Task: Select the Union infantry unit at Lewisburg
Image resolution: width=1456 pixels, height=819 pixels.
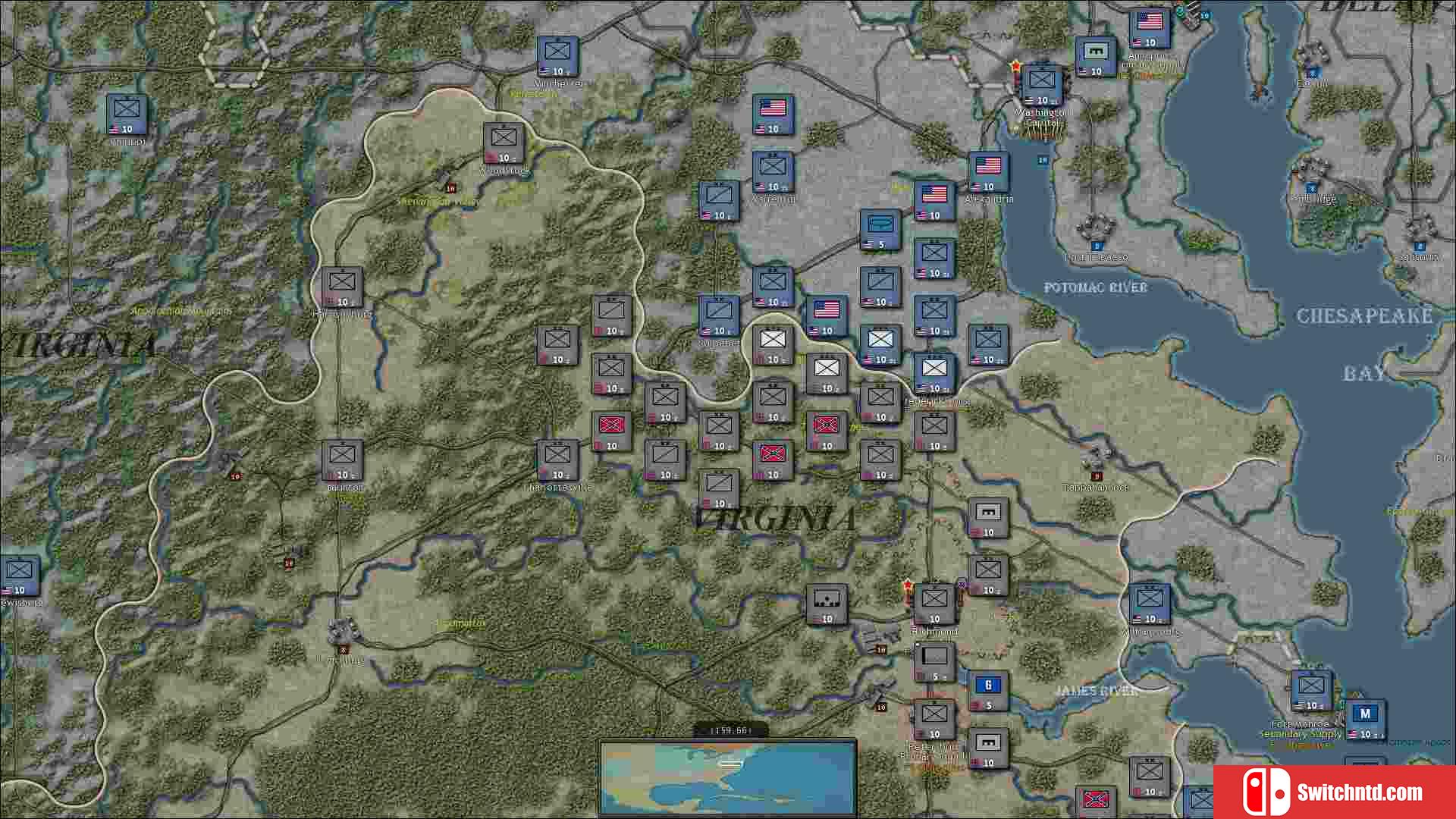Action: [20, 576]
